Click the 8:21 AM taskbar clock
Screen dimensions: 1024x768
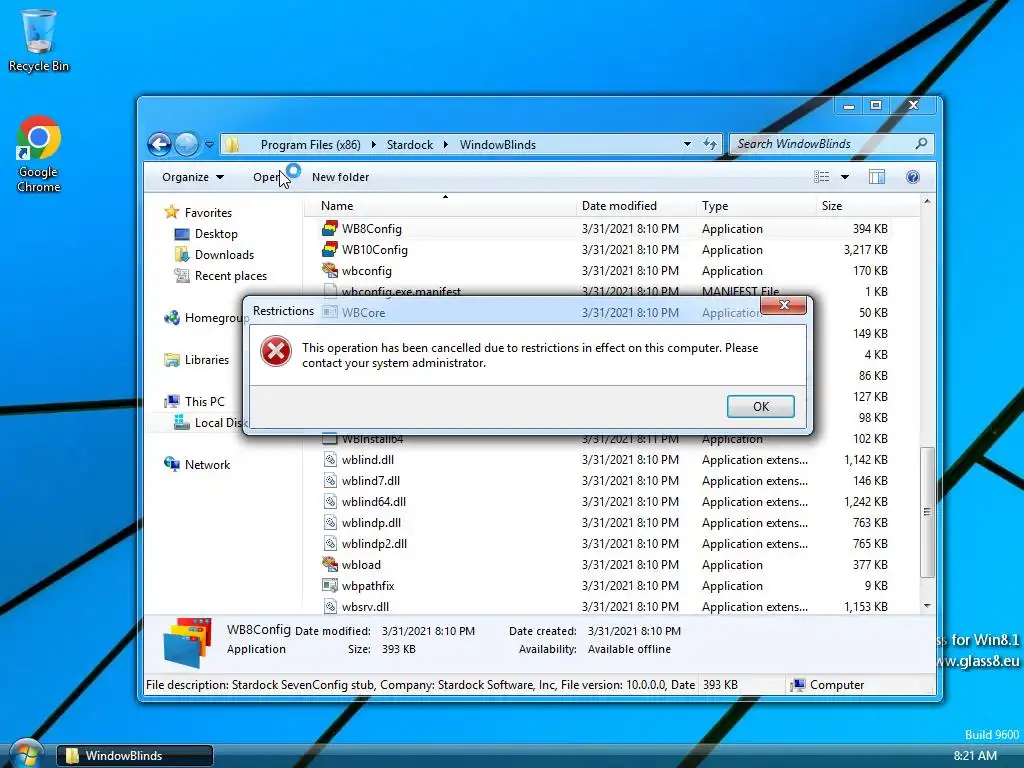tap(975, 756)
